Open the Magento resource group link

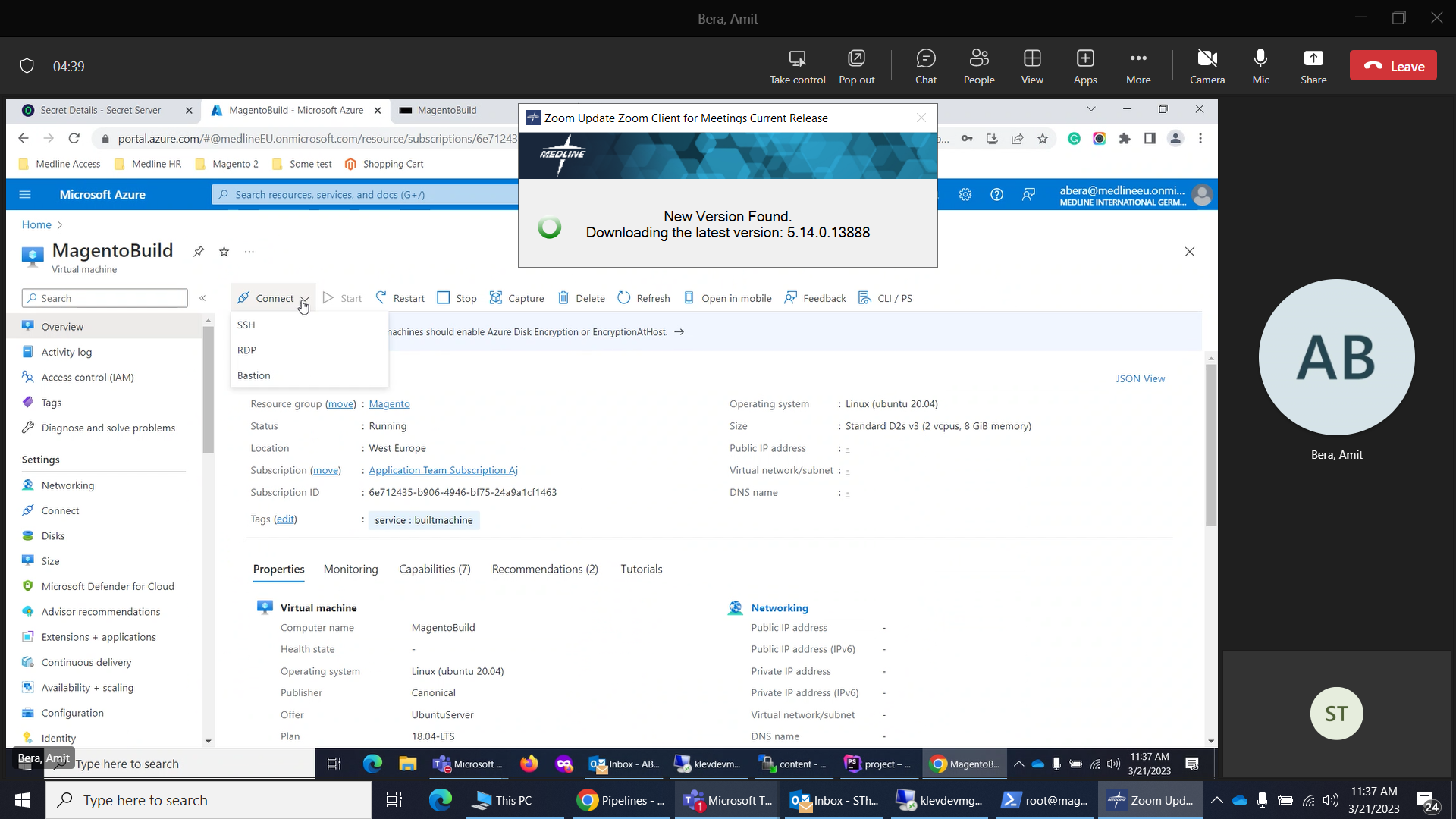pyautogui.click(x=389, y=404)
